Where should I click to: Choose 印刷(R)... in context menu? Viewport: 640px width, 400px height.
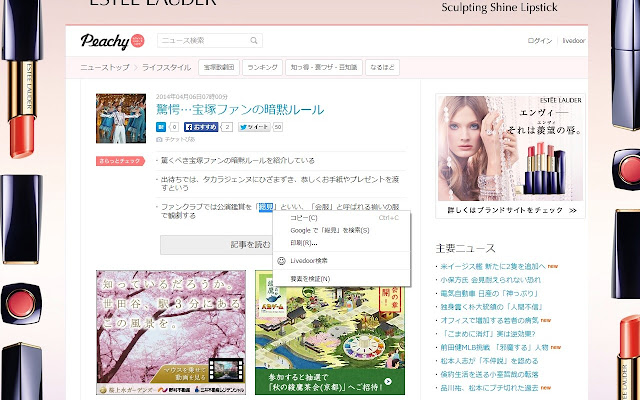(x=342, y=243)
